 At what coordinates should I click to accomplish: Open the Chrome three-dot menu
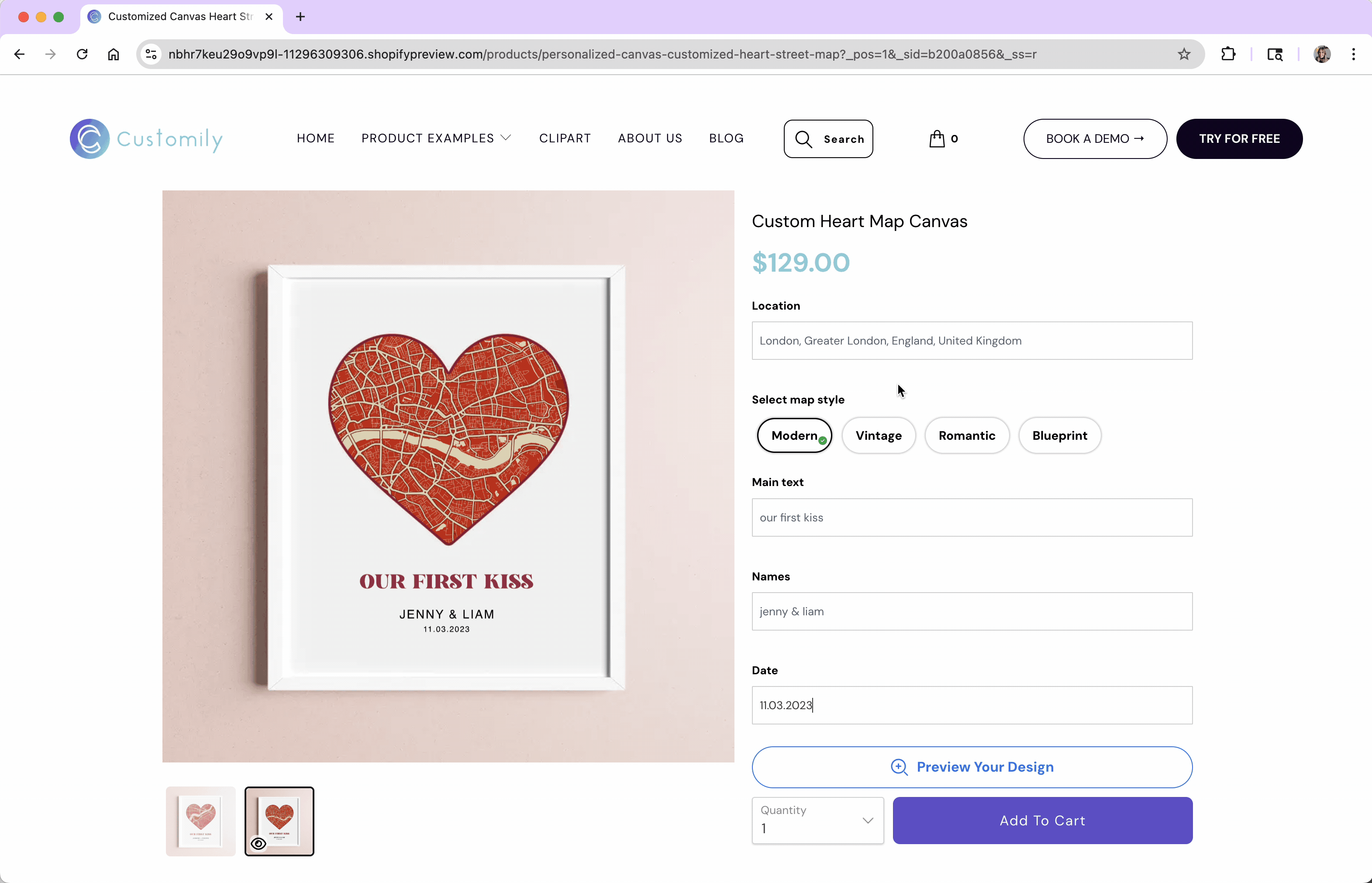1353,55
